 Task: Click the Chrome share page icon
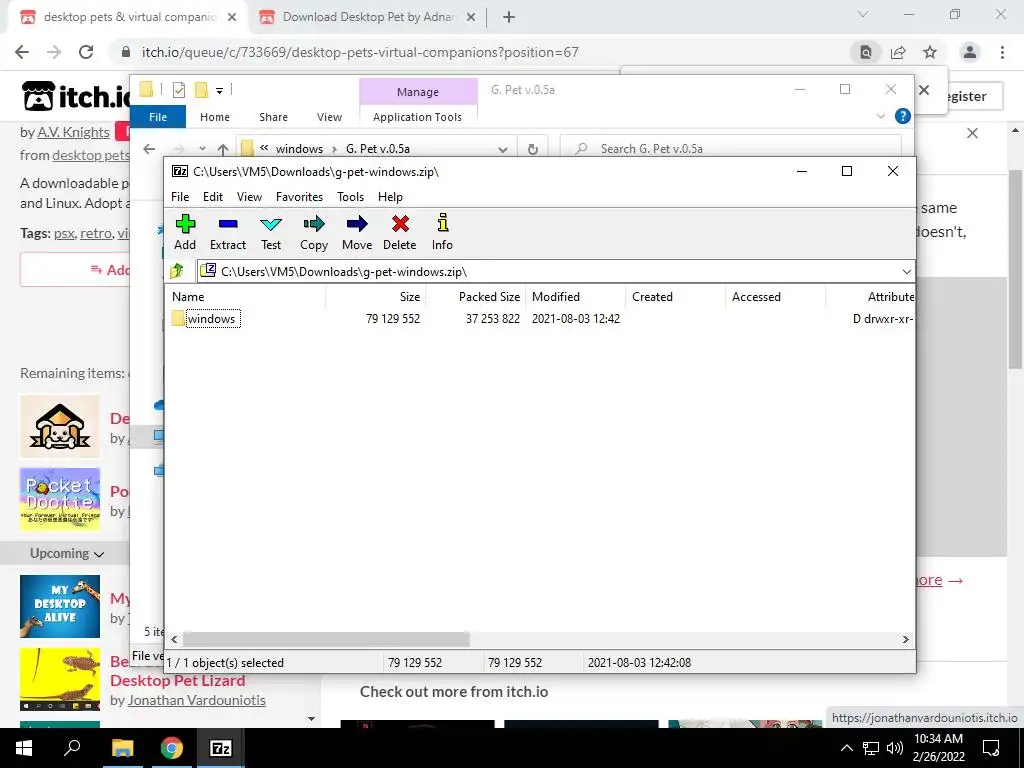[898, 52]
